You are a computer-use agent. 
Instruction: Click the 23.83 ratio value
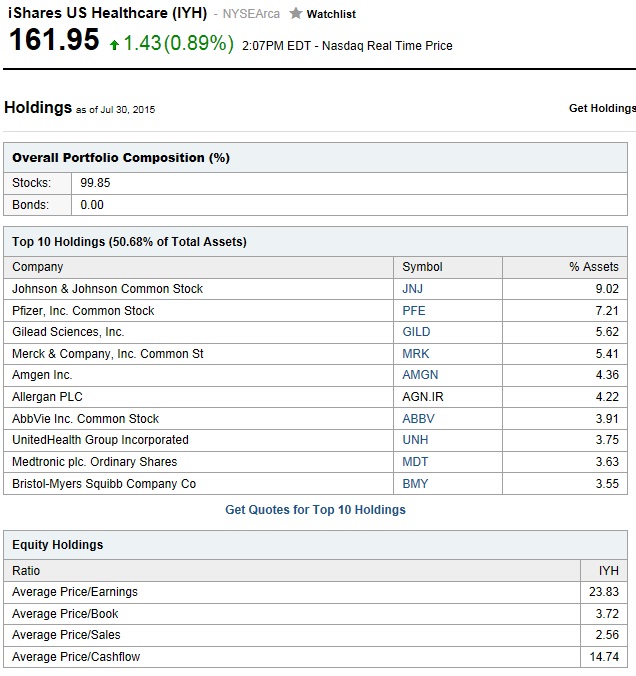[x=604, y=592]
